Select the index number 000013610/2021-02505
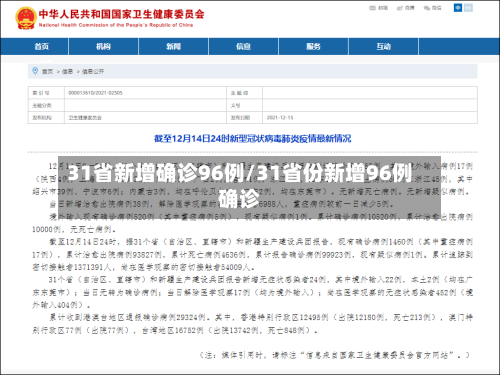The width and height of the screenshot is (500, 375). pos(95,93)
